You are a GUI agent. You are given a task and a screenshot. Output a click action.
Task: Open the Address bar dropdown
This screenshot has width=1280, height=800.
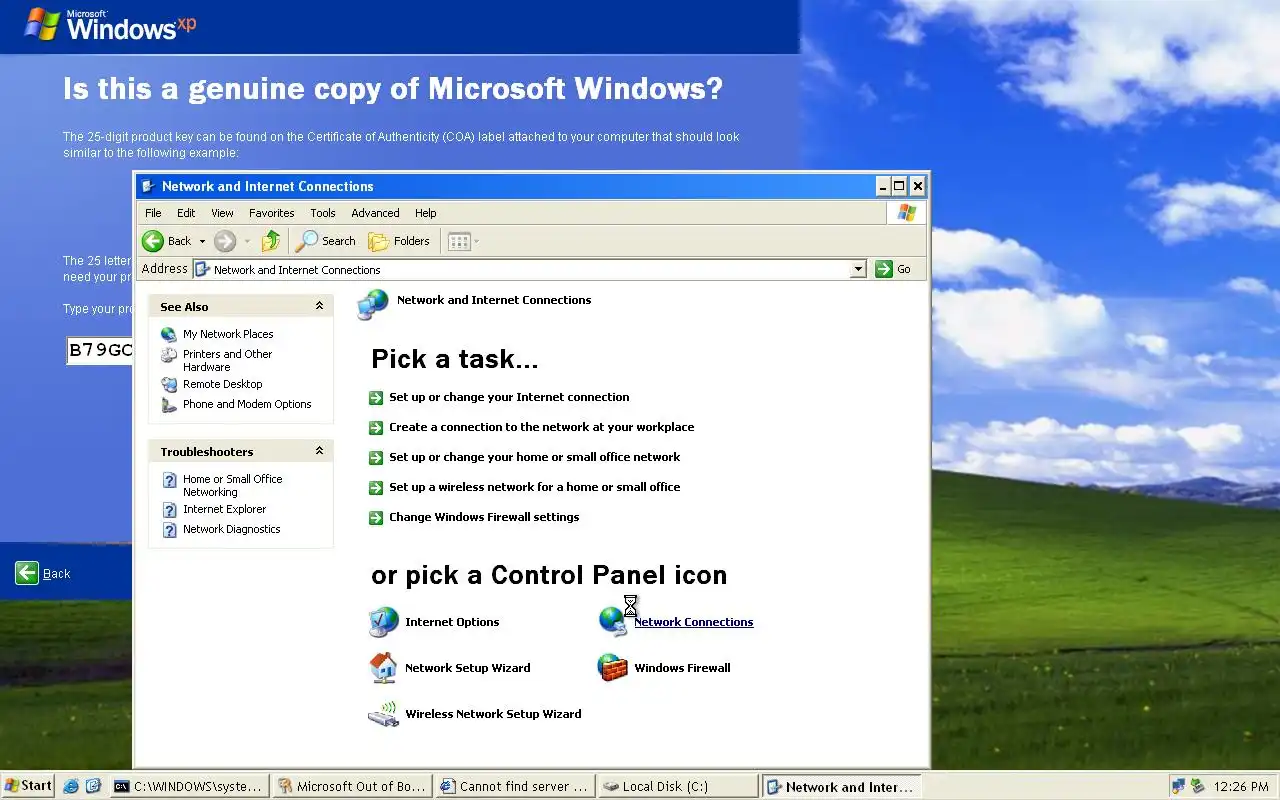(858, 269)
